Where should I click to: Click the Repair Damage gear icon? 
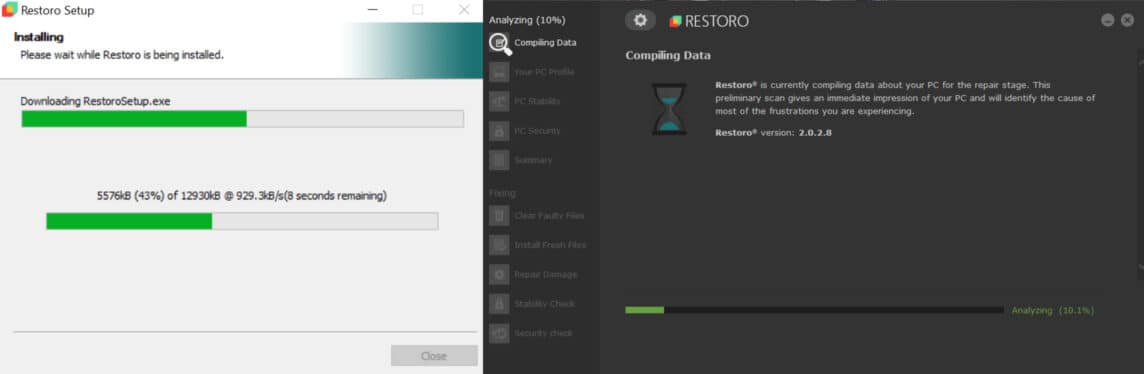tap(499, 274)
